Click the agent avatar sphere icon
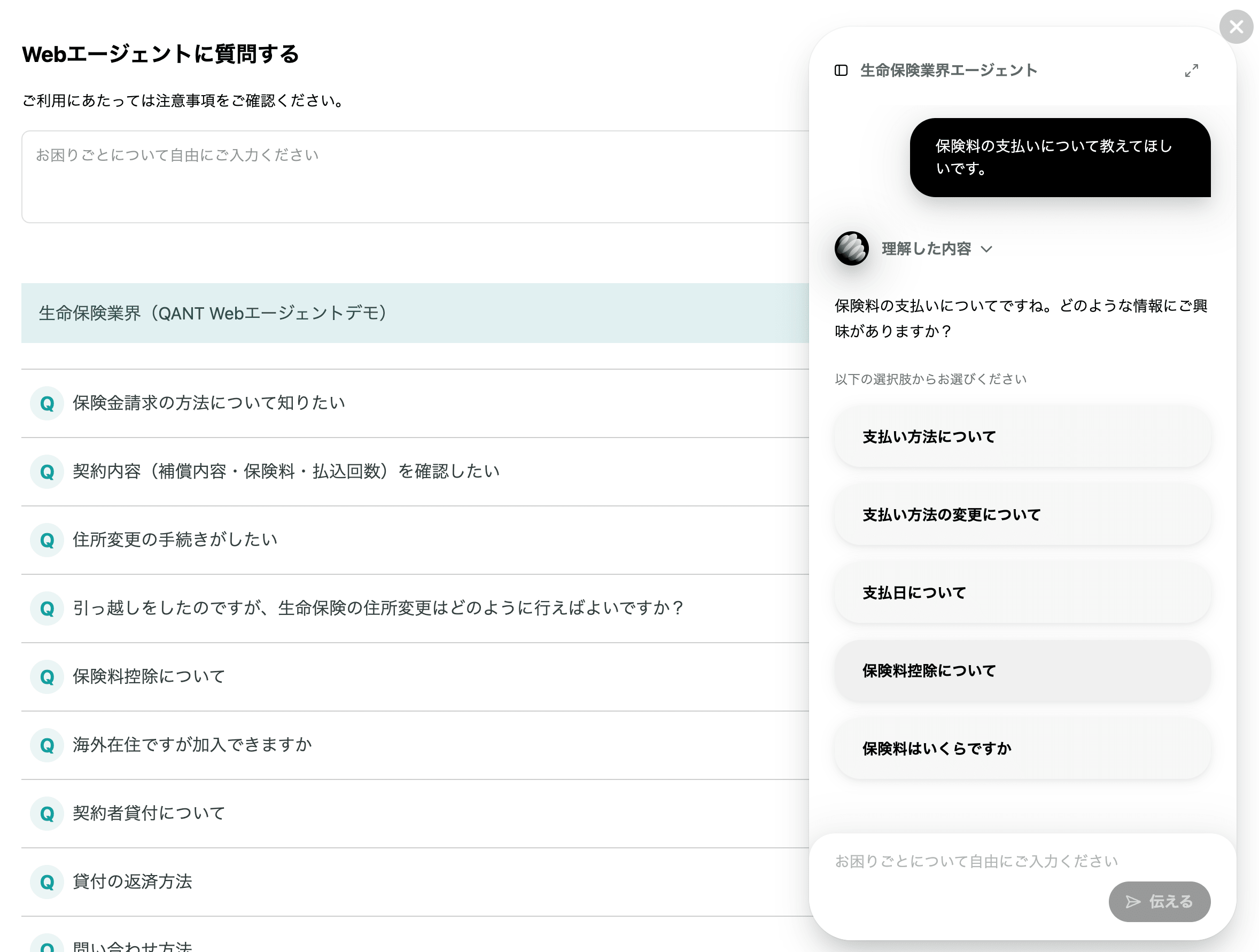1259x952 pixels. click(x=851, y=248)
